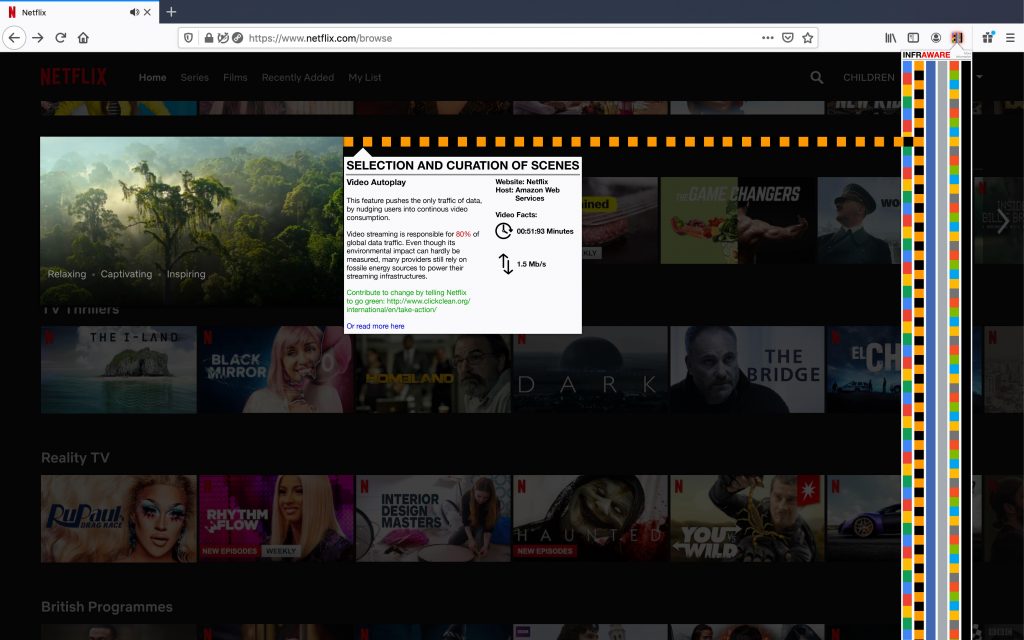Bookmark this page with the star icon

pyautogui.click(x=808, y=38)
